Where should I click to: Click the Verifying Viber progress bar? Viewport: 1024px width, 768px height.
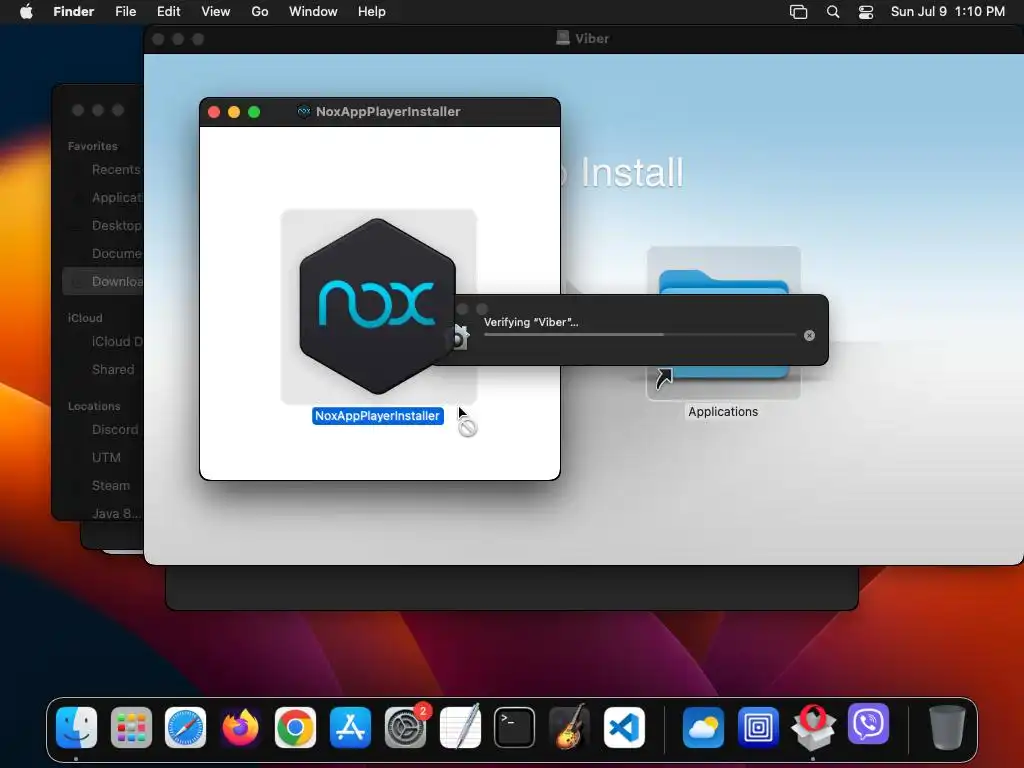click(640, 334)
